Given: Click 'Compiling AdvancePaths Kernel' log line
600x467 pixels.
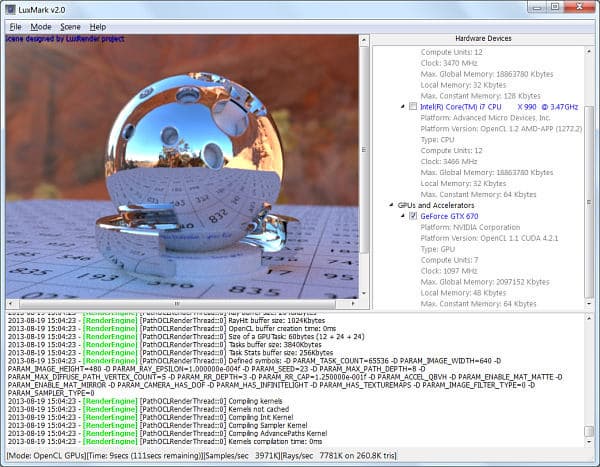Looking at the screenshot, I should [x=167, y=433].
